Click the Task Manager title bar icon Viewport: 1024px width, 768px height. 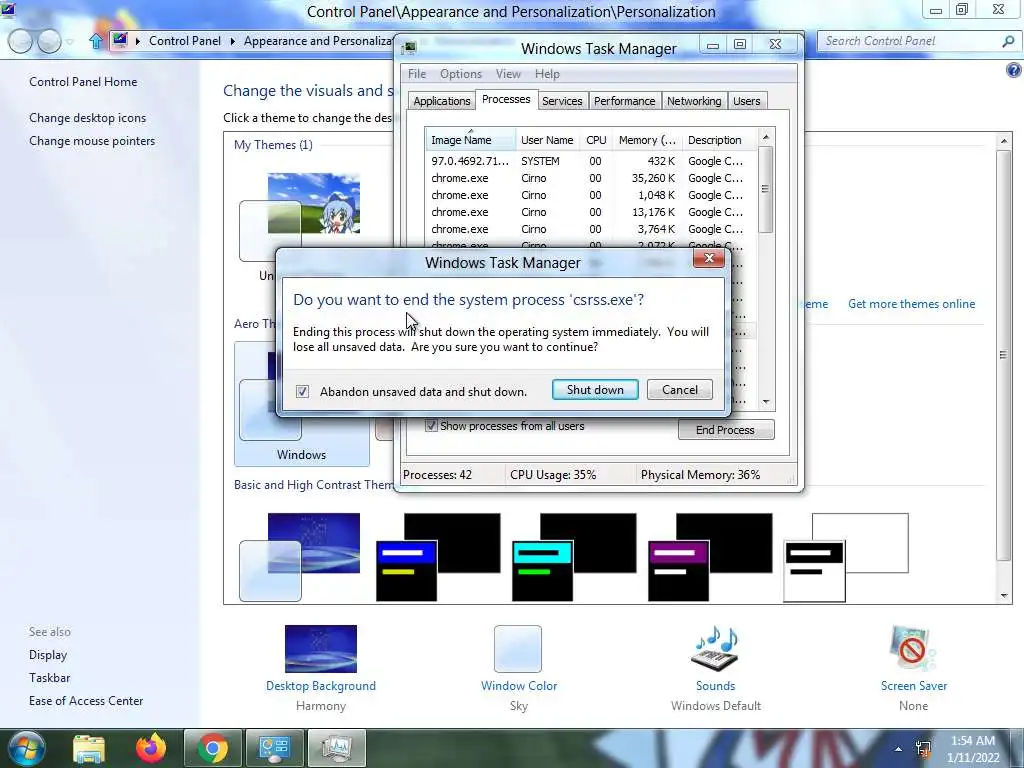click(409, 48)
